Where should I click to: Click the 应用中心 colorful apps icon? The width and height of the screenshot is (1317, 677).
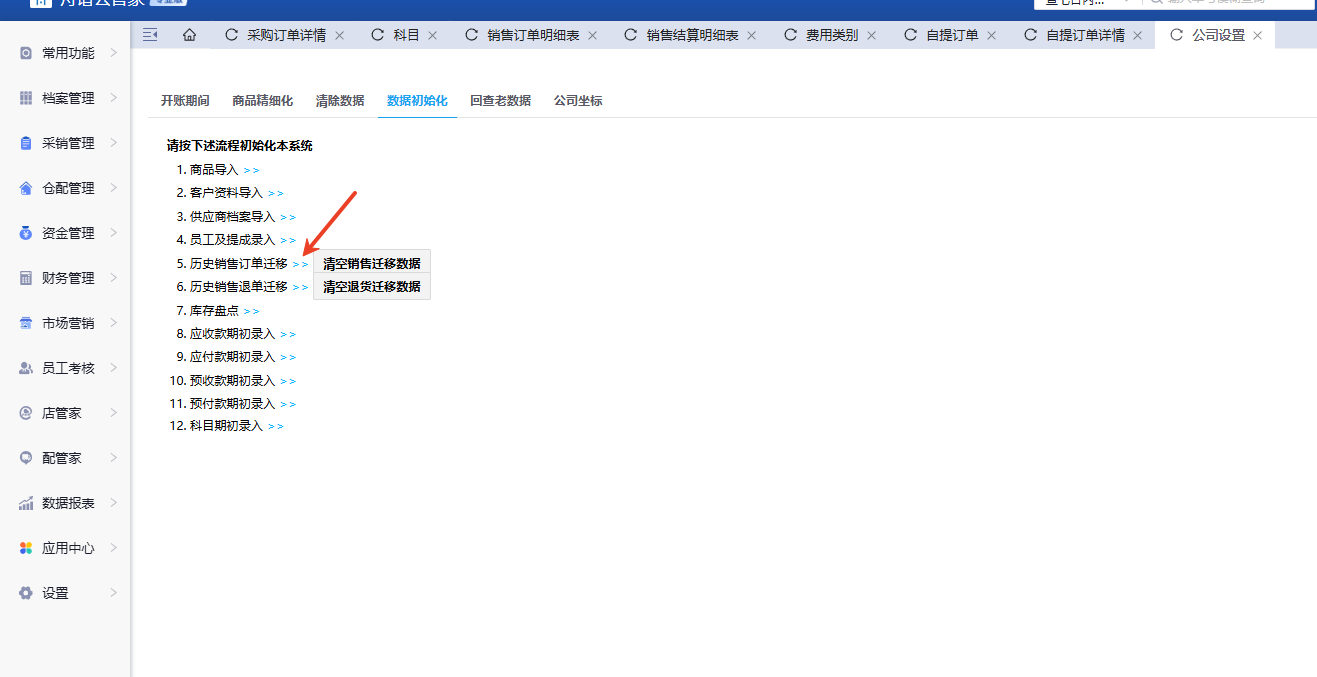pos(26,548)
